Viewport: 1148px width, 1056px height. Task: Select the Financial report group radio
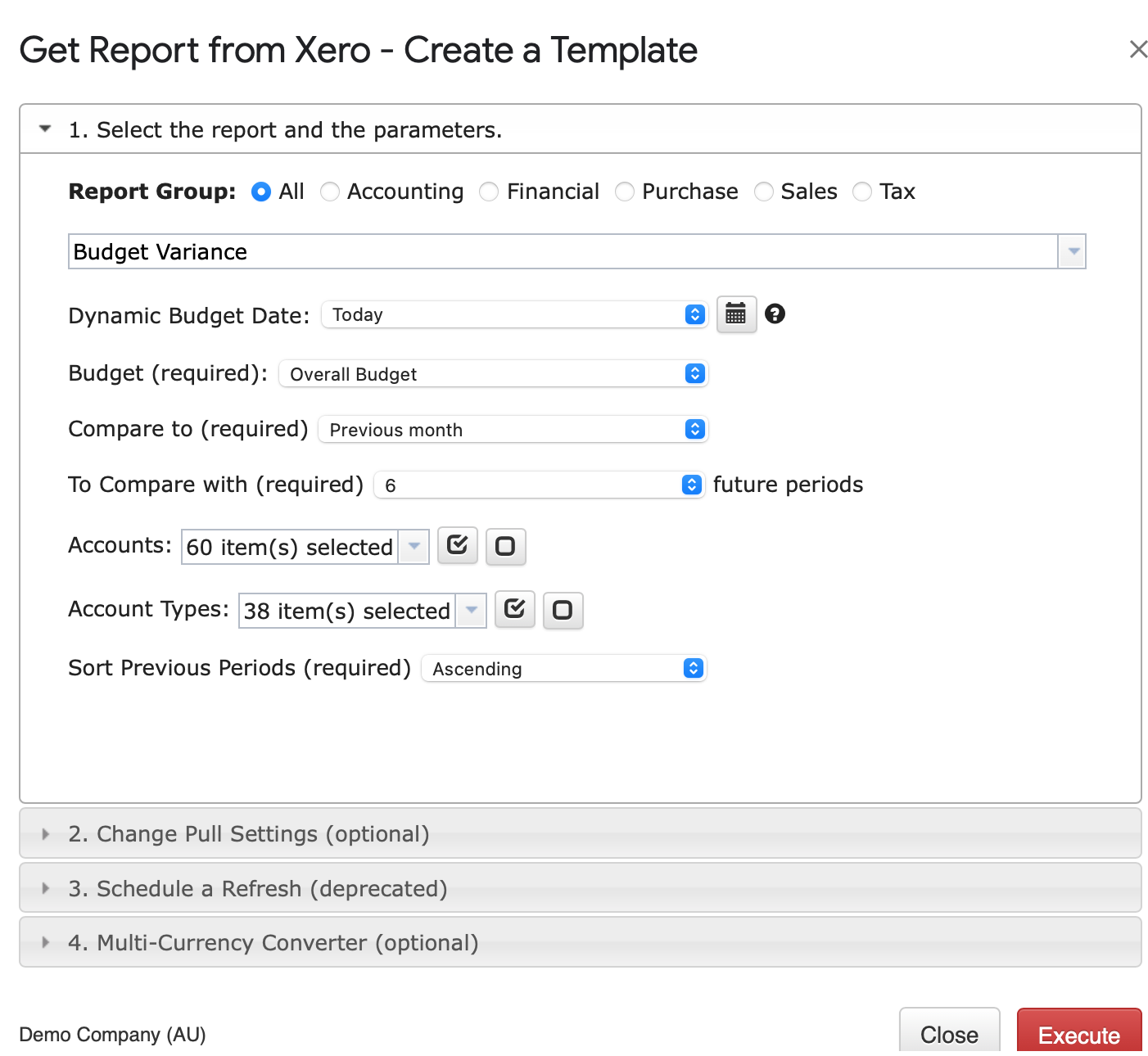coord(489,192)
